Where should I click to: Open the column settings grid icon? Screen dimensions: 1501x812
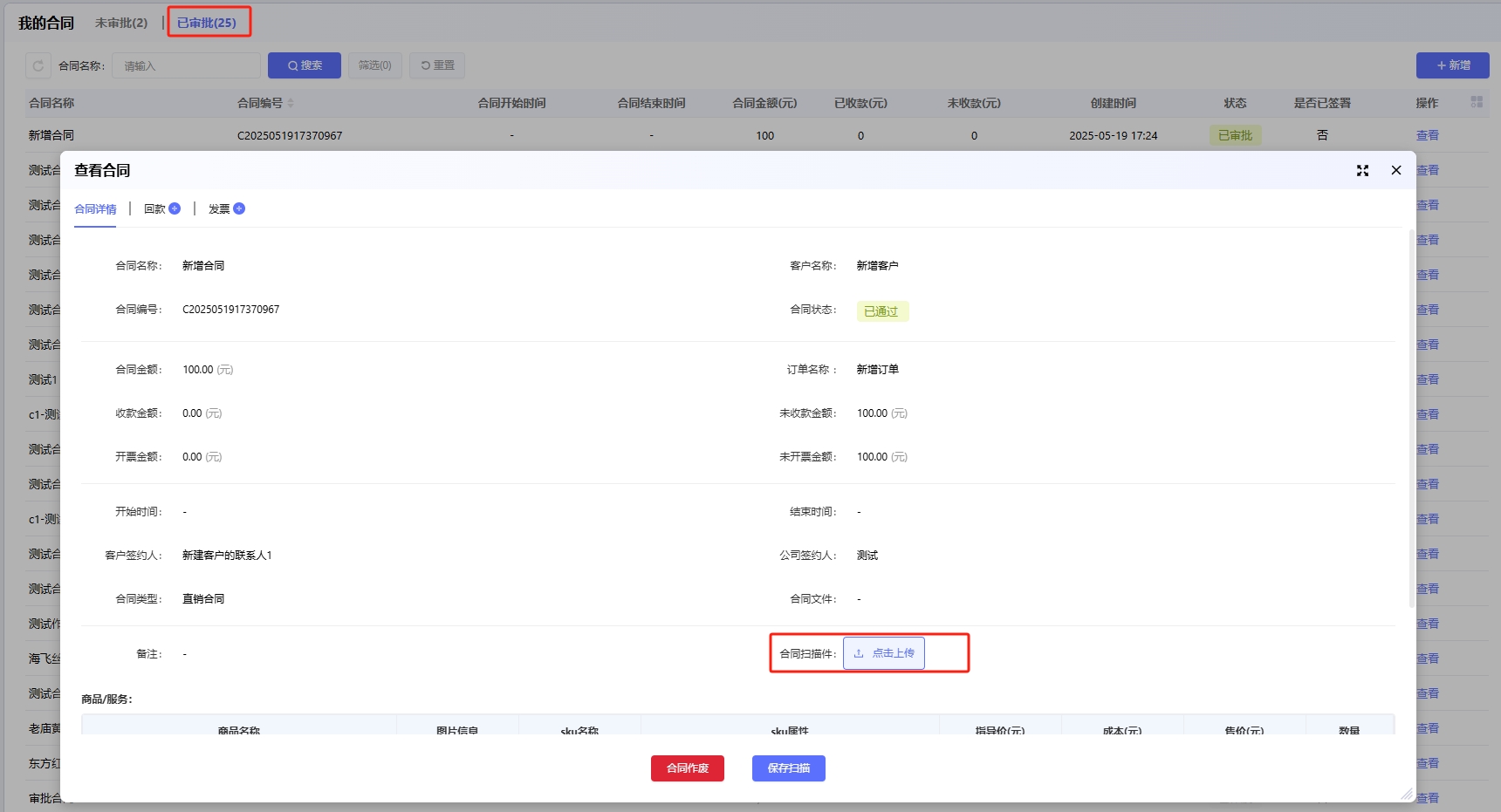coord(1477,102)
